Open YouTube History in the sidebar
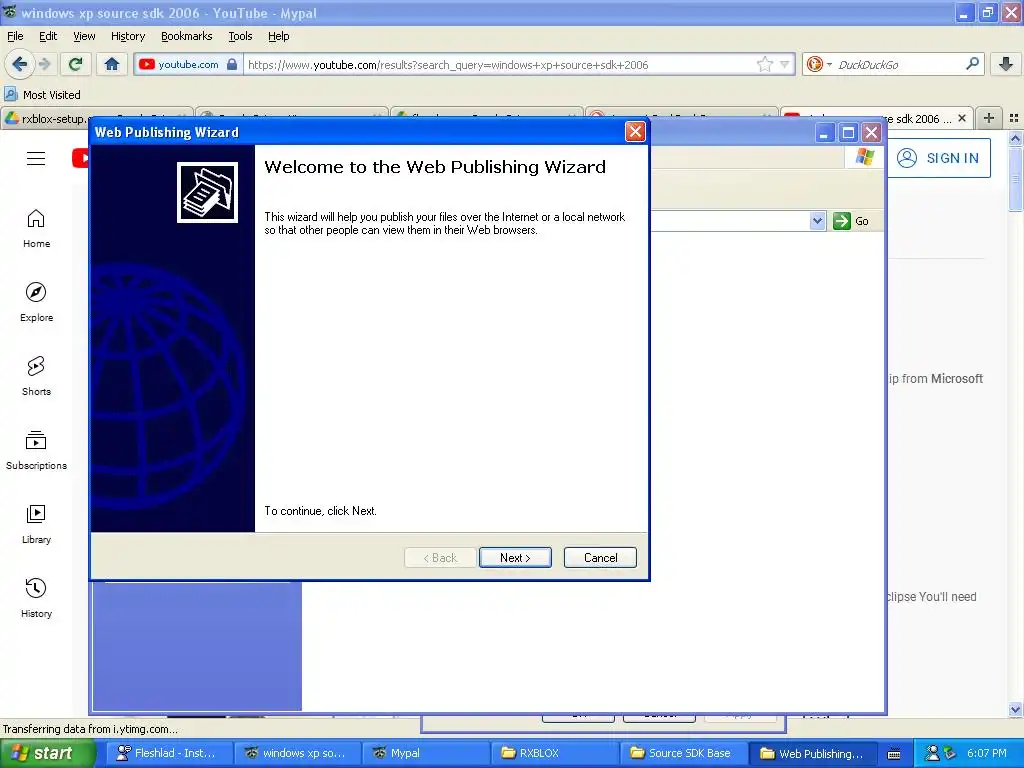This screenshot has width=1024, height=768. coord(37,598)
